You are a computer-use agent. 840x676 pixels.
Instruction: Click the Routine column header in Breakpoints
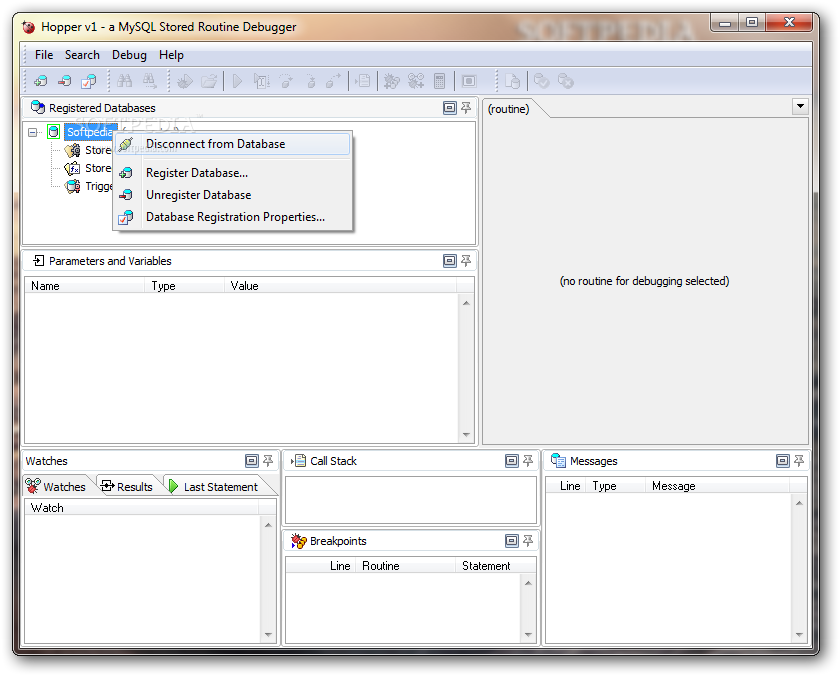point(404,566)
